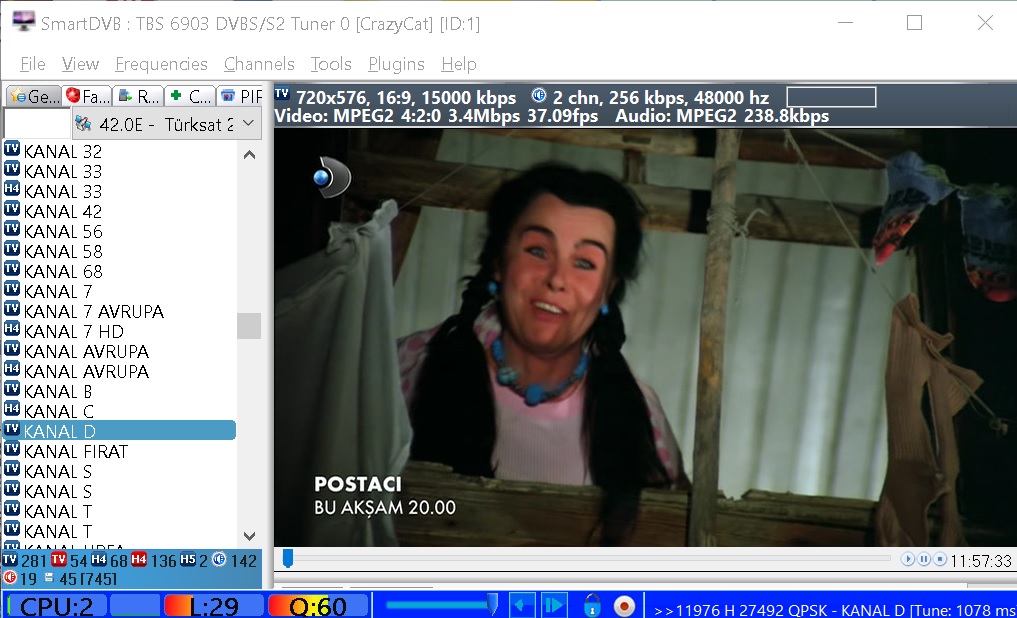Open the Plugins menu
This screenshot has height=618, width=1017.
coord(396,64)
